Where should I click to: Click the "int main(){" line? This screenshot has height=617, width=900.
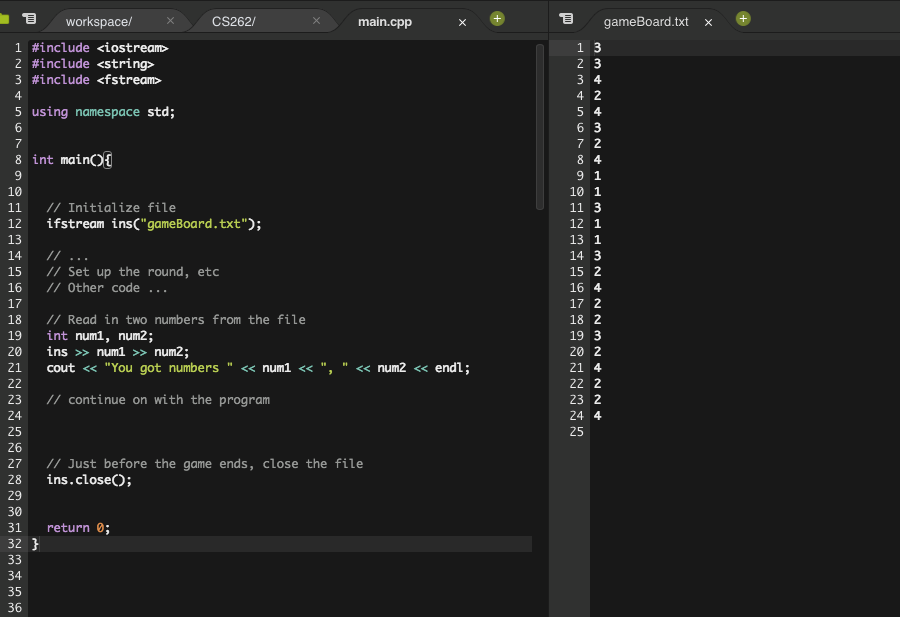pos(72,160)
